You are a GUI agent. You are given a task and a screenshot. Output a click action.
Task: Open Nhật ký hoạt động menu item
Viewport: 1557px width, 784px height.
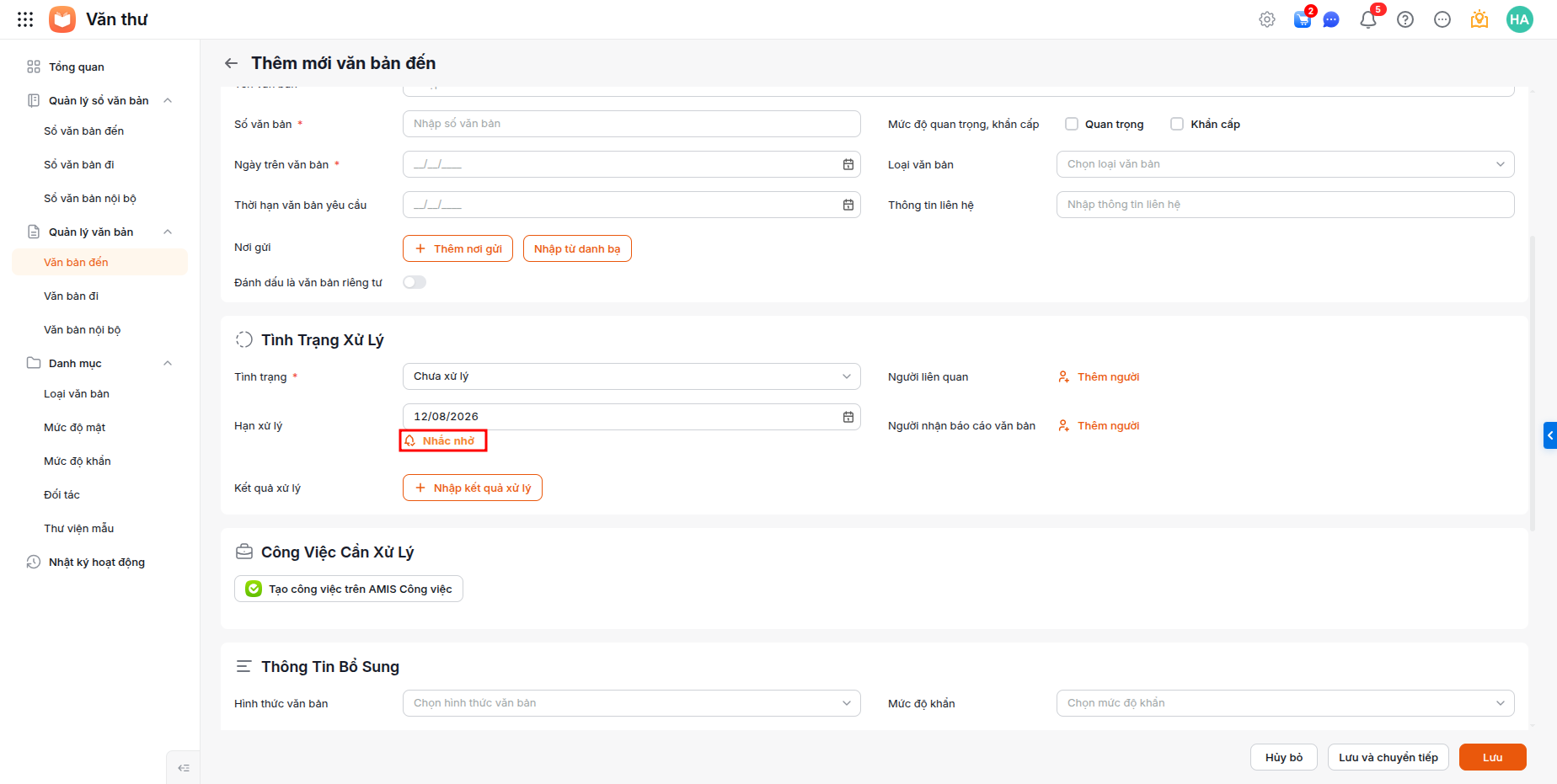96,562
